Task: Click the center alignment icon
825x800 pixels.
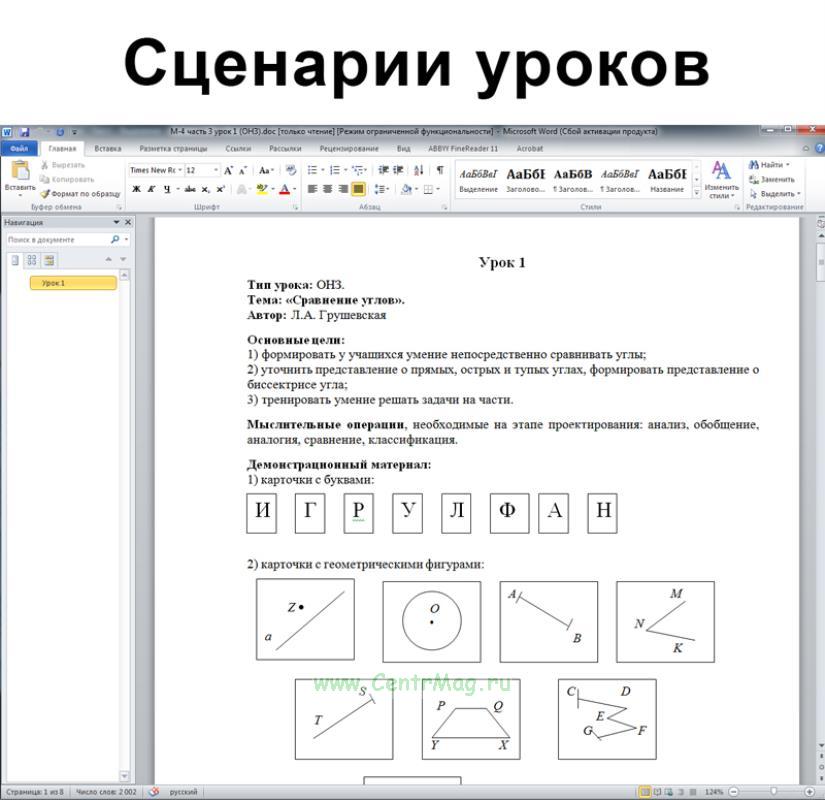Action: tap(327, 189)
